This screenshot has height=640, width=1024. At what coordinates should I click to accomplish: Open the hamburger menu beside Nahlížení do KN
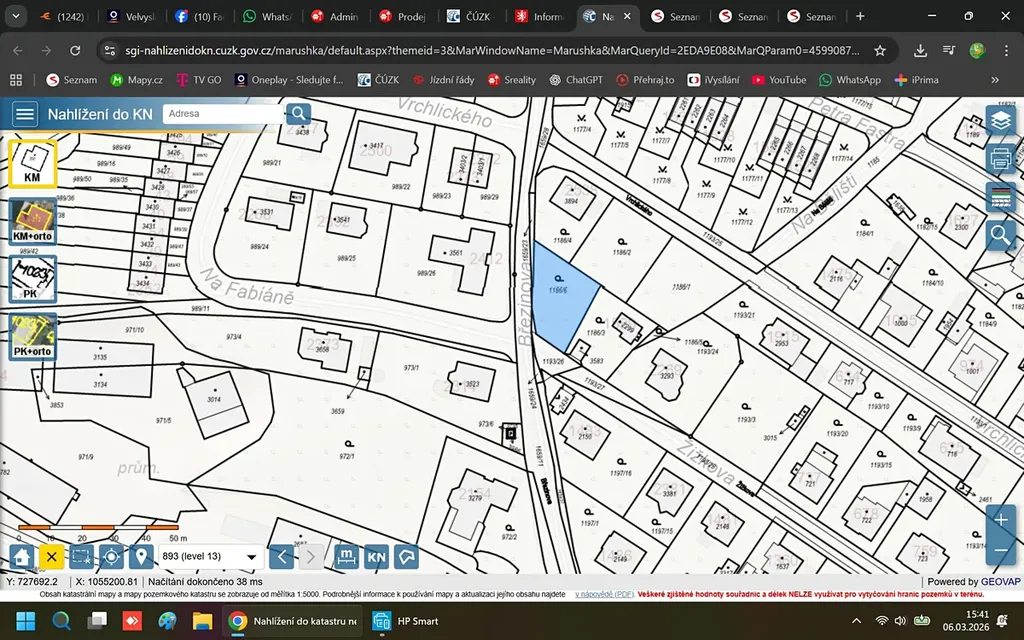point(25,114)
